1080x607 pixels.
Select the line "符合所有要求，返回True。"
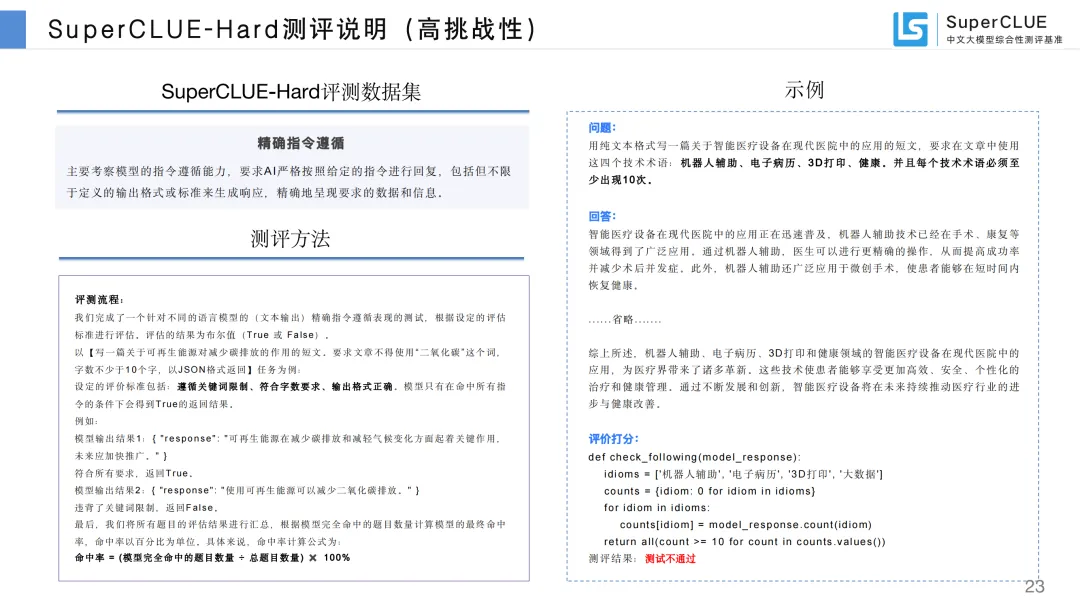(x=135, y=473)
